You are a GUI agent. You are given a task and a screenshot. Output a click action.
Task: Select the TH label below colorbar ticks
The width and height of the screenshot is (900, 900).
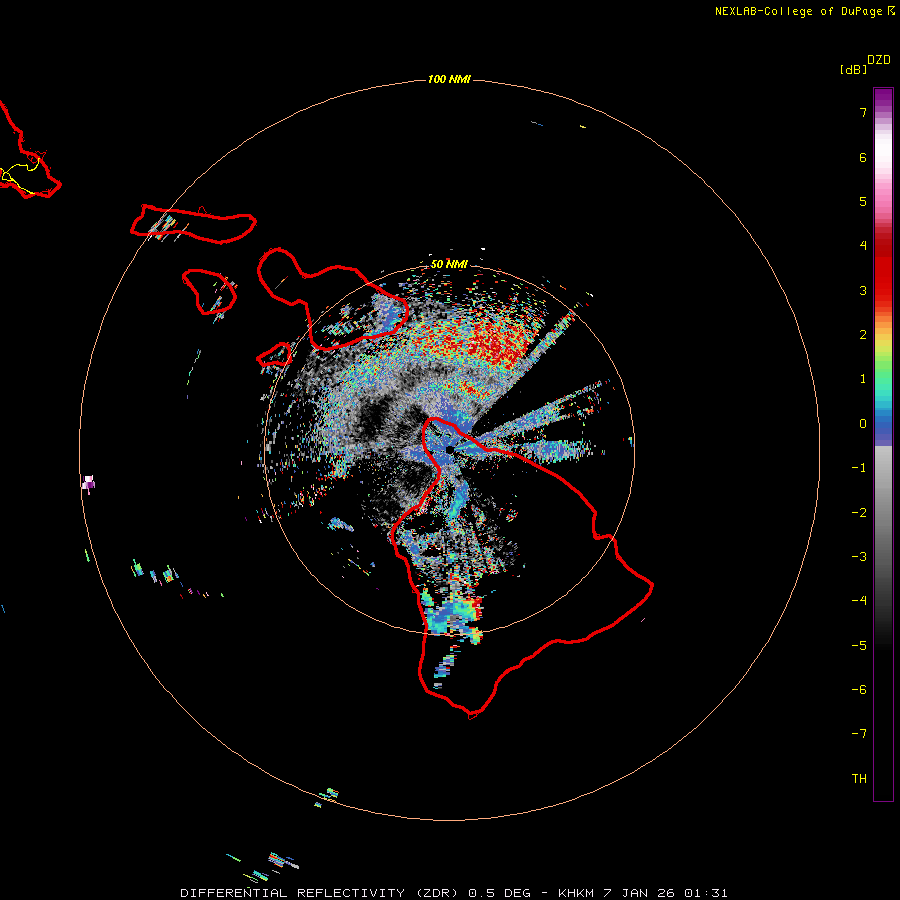click(x=859, y=779)
